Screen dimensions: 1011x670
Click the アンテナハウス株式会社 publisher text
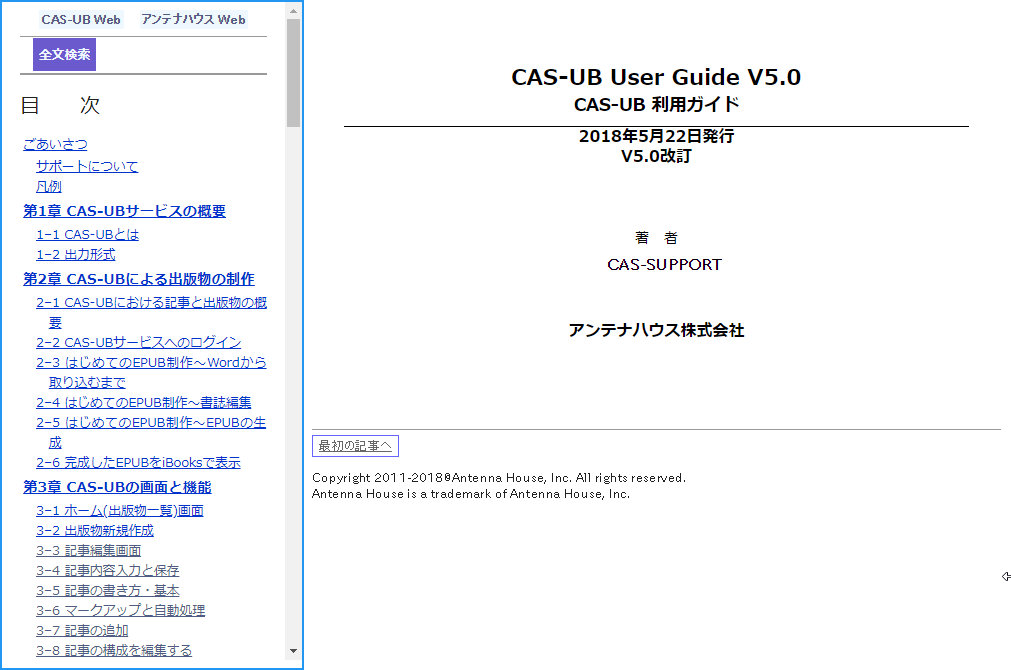tap(656, 330)
